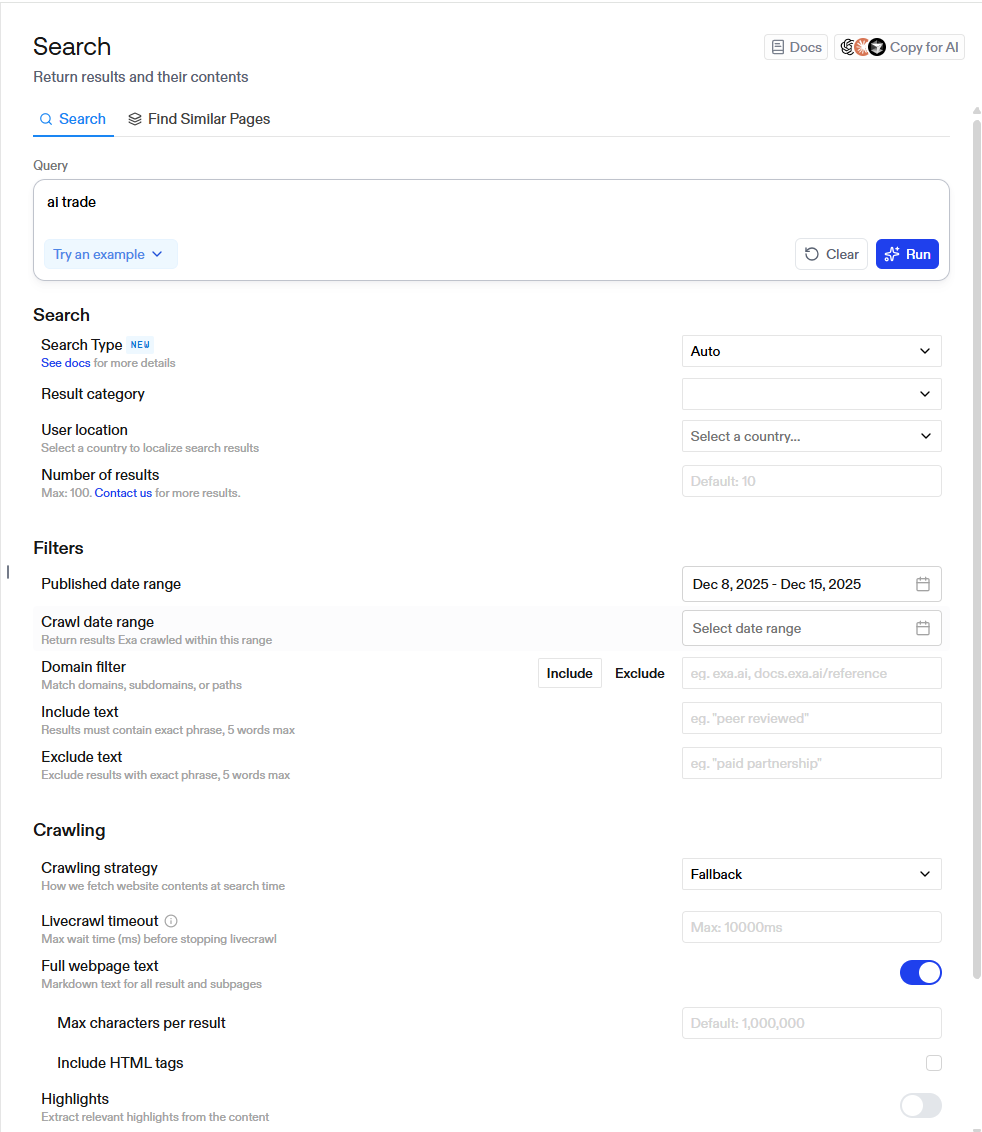Click the magnifier icon on Search tab
The width and height of the screenshot is (982, 1132).
pos(45,119)
